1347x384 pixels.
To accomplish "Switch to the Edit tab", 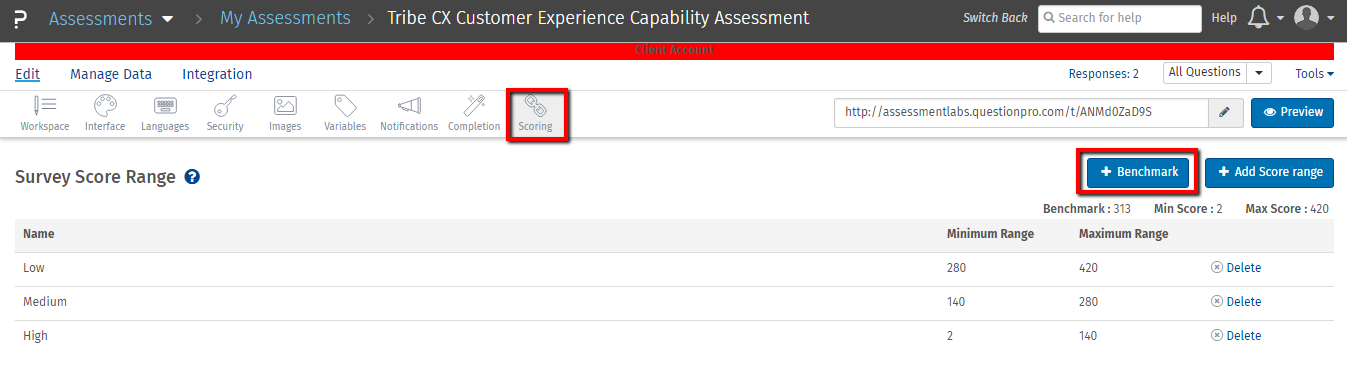I will tap(28, 74).
